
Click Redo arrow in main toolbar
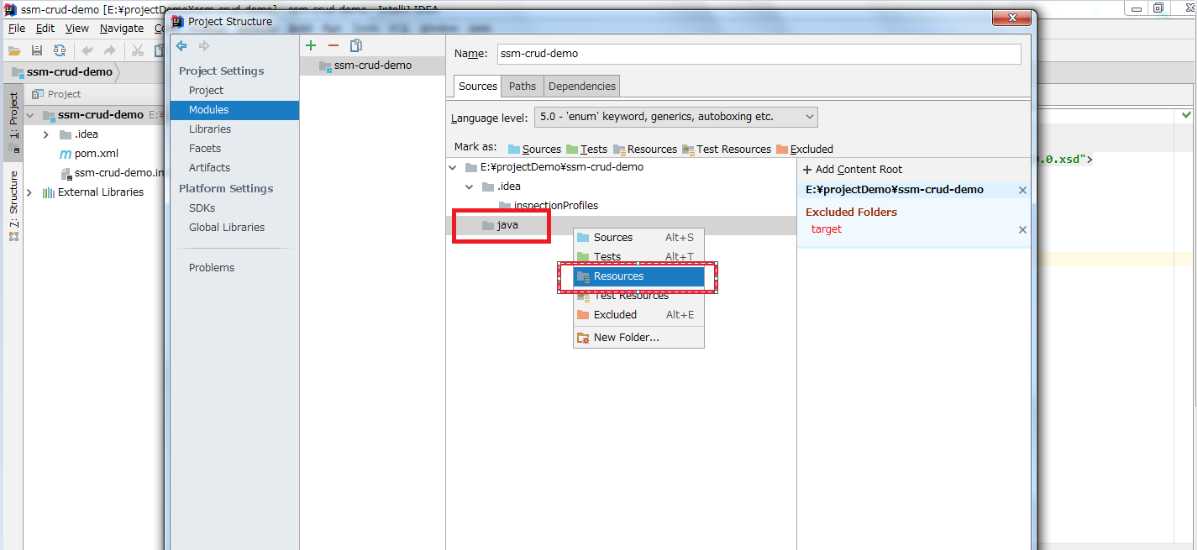click(109, 50)
